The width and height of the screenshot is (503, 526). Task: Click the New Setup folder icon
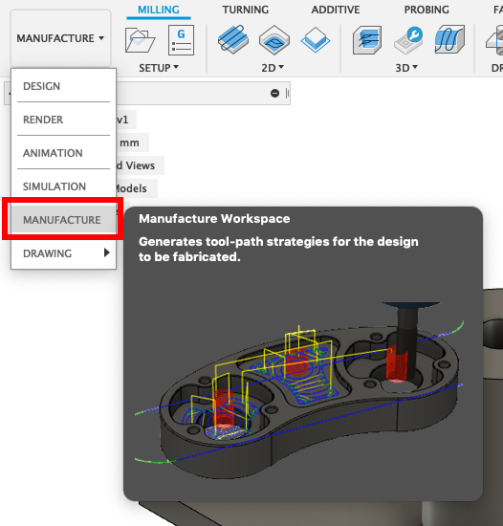pyautogui.click(x=140, y=40)
